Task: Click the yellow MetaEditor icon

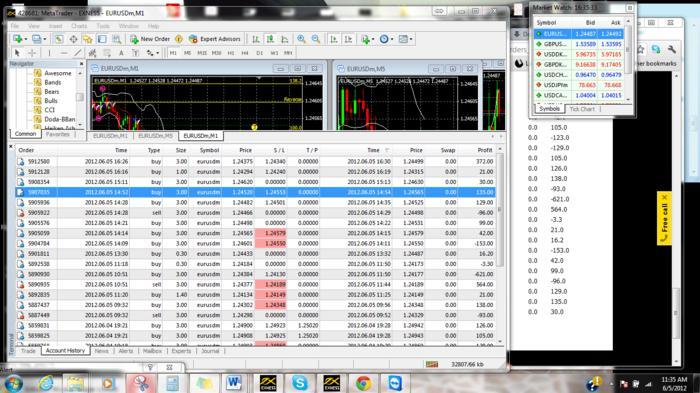Action: click(x=179, y=39)
